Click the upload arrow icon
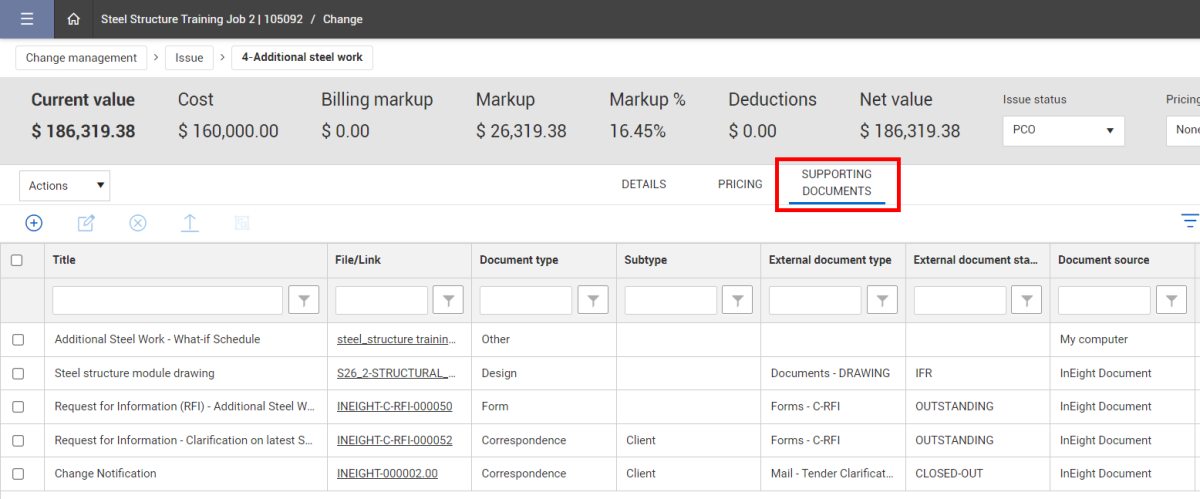The height and width of the screenshot is (499, 1200). pyautogui.click(x=189, y=223)
